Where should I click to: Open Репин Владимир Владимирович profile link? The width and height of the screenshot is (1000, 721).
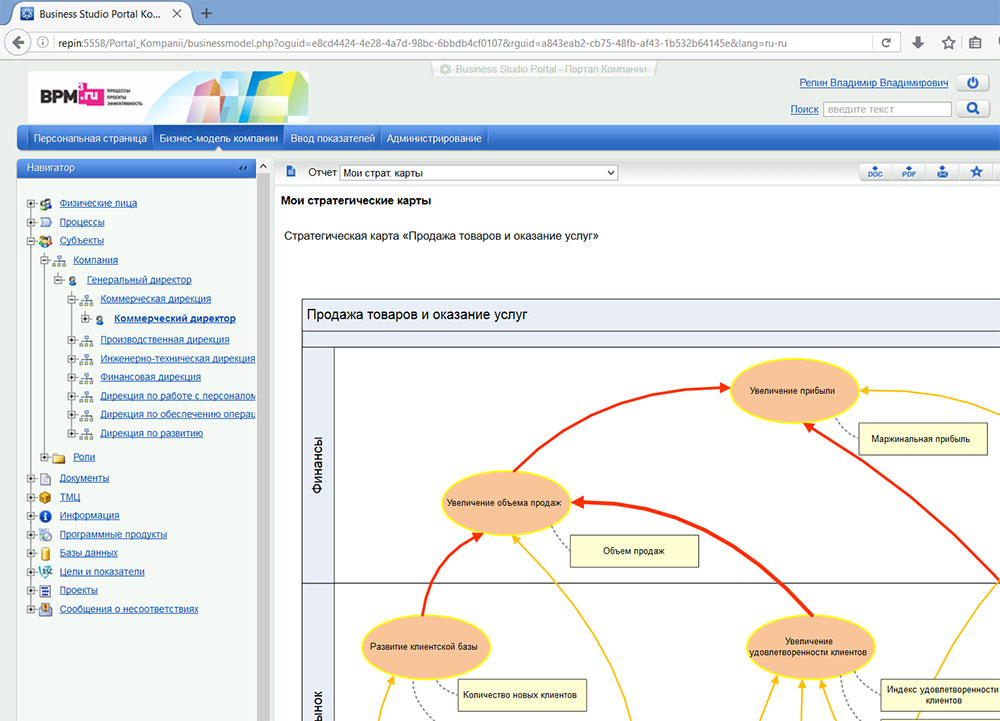873,83
